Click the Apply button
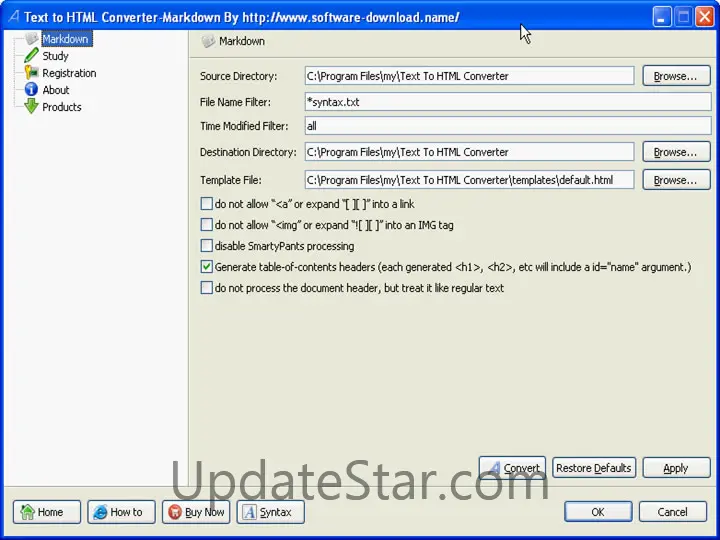This screenshot has height=540, width=720. click(x=676, y=467)
